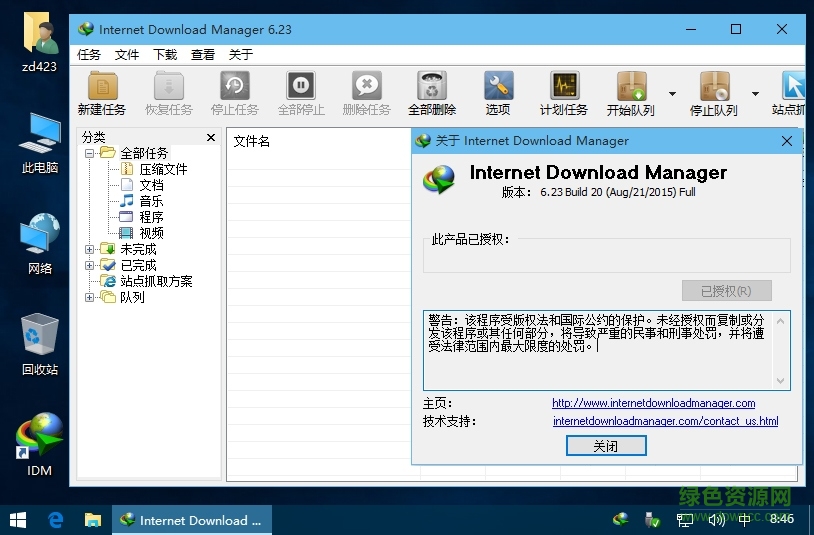Open the 查看 menu
The width and height of the screenshot is (814, 535).
click(203, 55)
